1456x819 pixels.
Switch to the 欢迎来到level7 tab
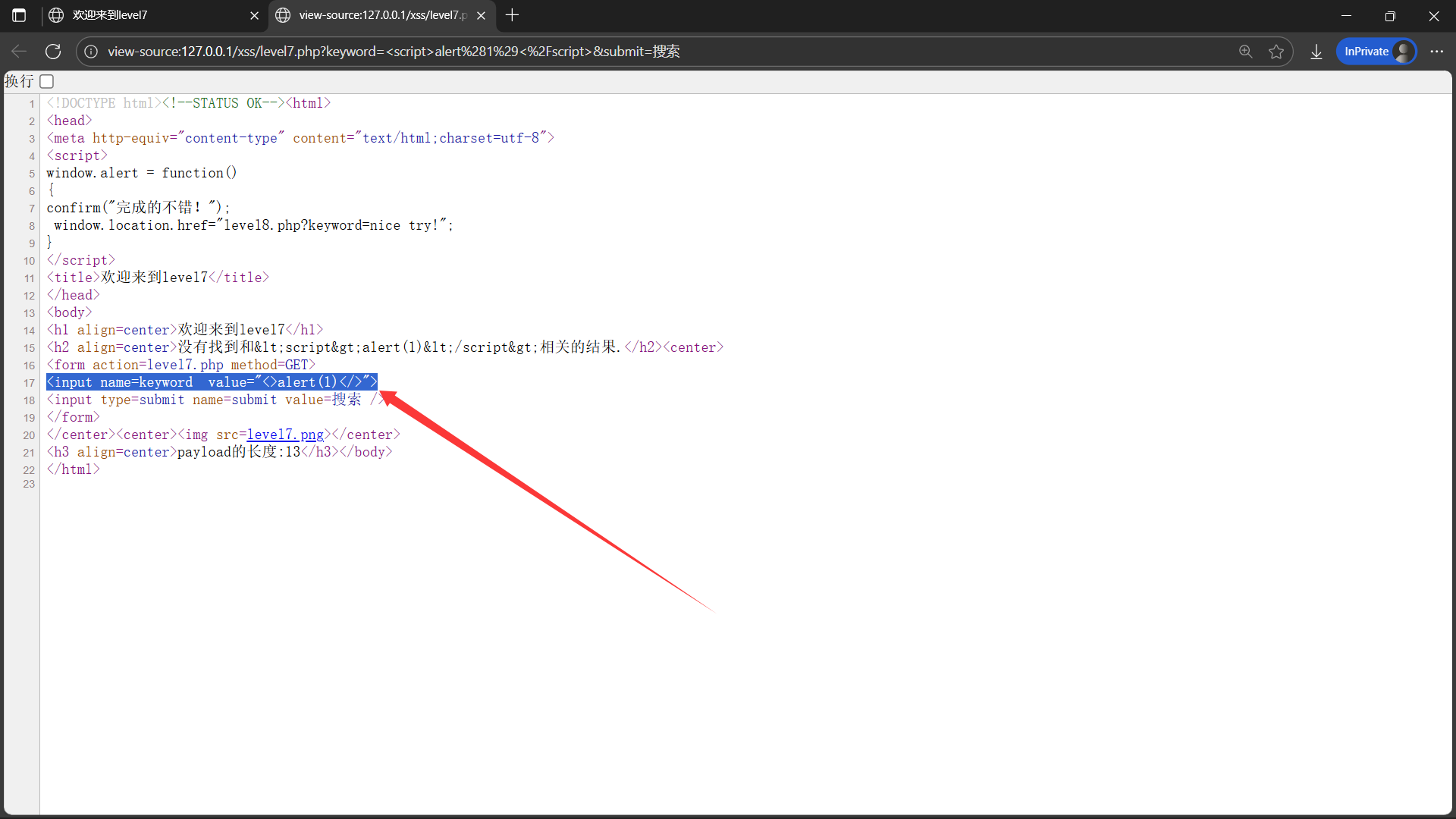tap(144, 15)
